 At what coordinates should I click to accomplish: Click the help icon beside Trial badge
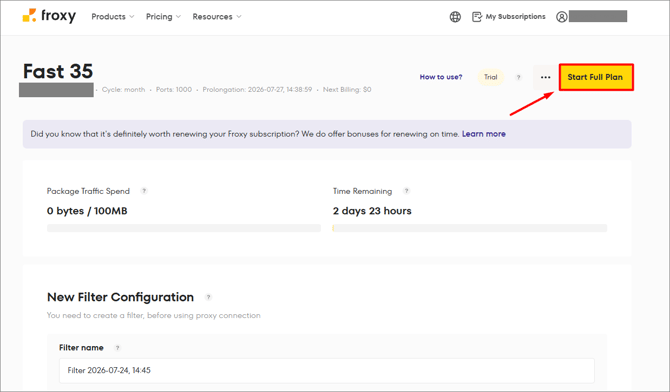pos(518,77)
